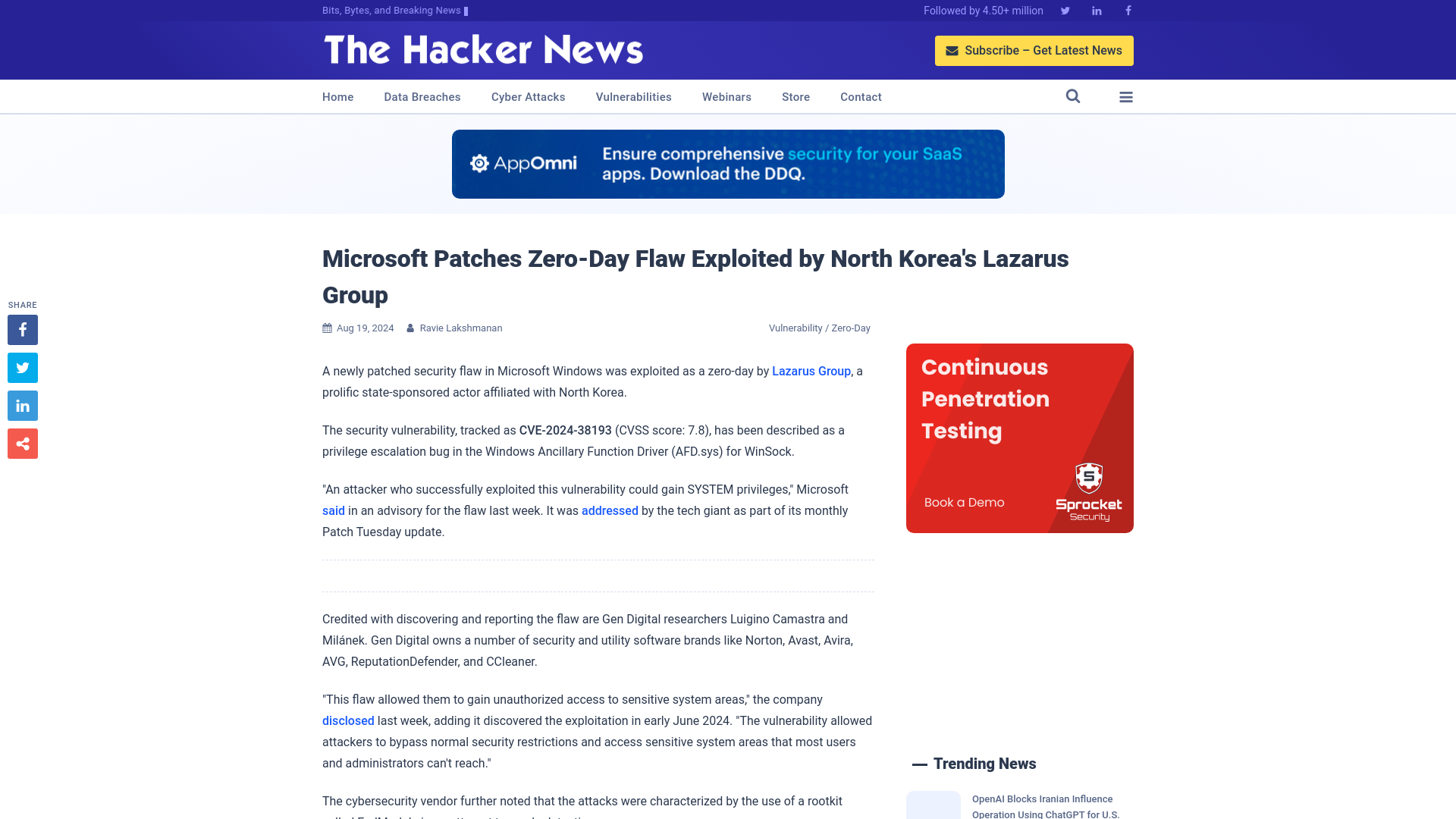This screenshot has height=819, width=1456.
Task: Click the Twitter bird icon in header
Action: coord(1065,10)
